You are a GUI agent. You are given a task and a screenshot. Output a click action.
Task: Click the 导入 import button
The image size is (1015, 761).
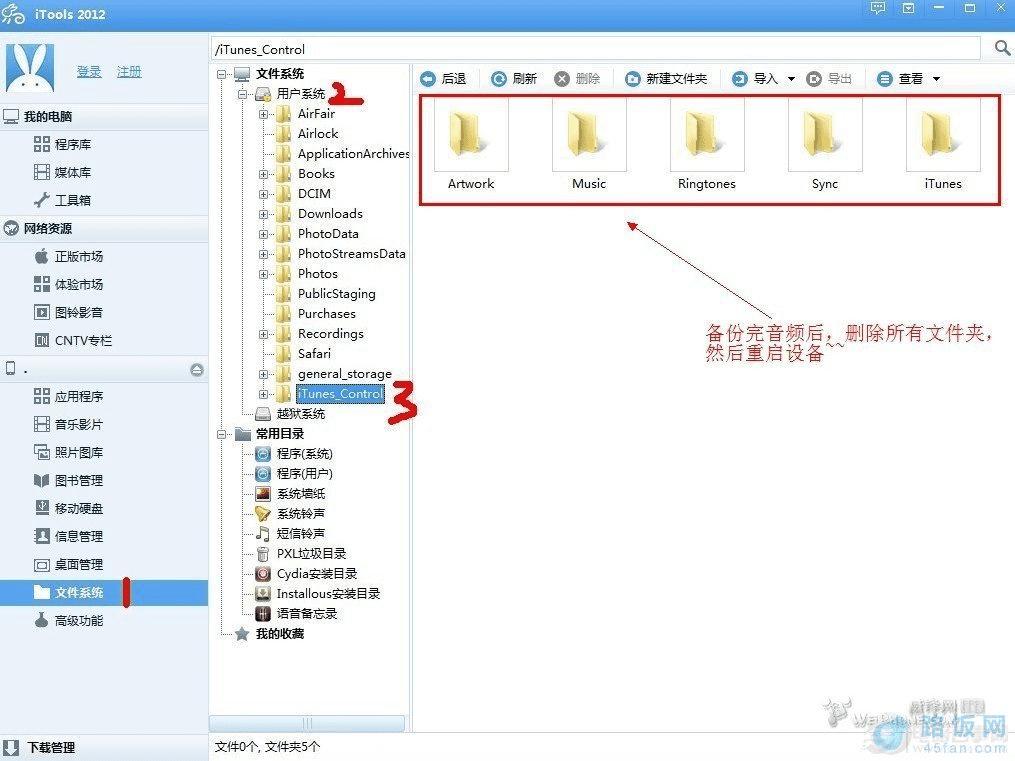tap(755, 78)
